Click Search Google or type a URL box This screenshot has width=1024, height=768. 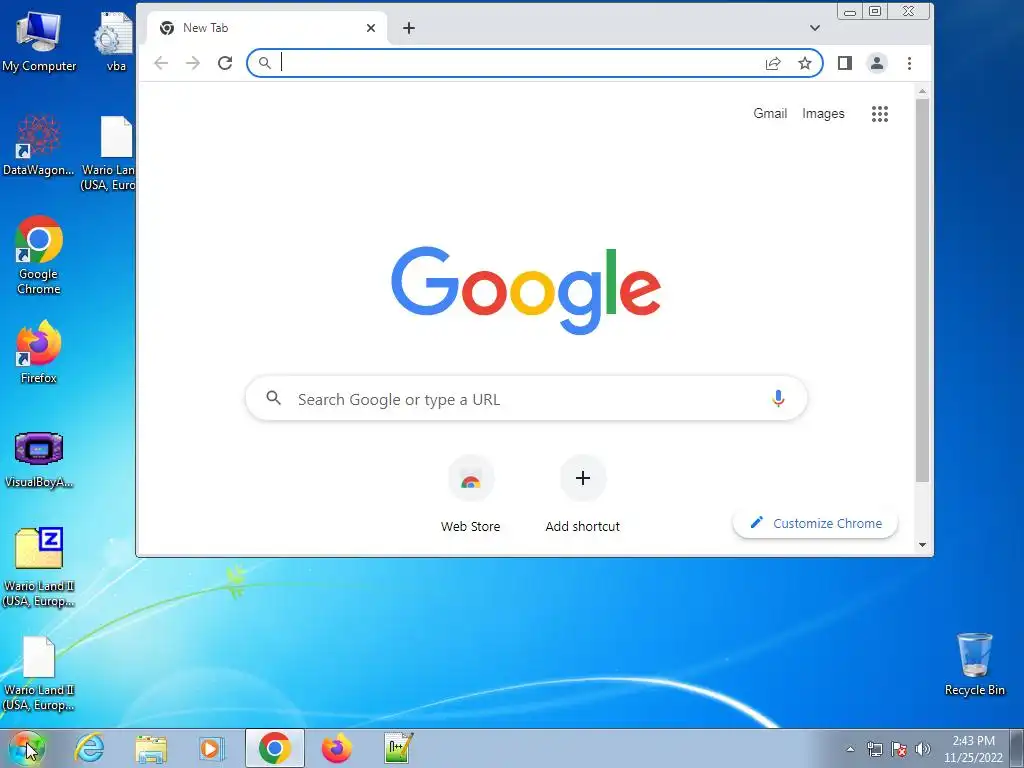click(526, 398)
